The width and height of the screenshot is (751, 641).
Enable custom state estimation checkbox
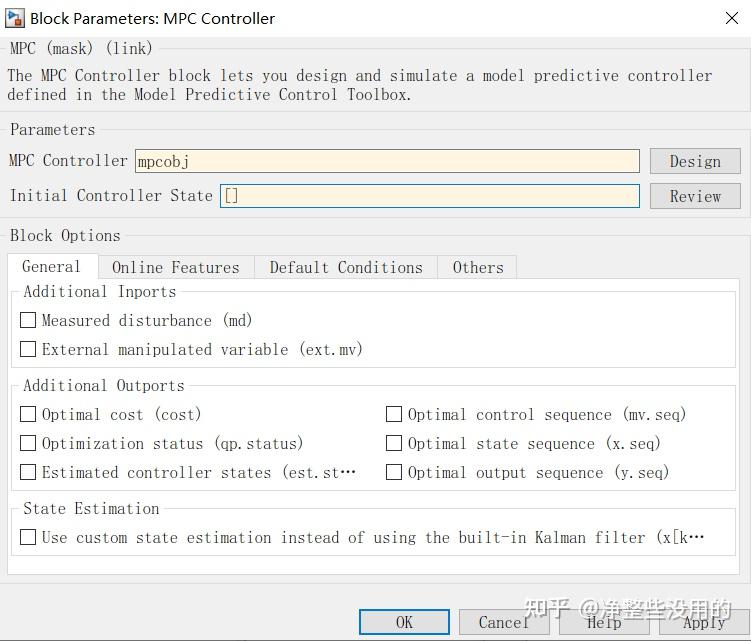pos(28,537)
